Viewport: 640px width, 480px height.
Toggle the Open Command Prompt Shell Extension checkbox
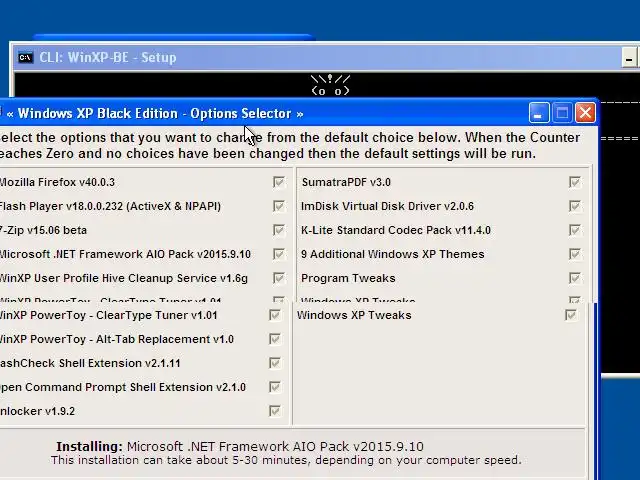click(x=275, y=387)
